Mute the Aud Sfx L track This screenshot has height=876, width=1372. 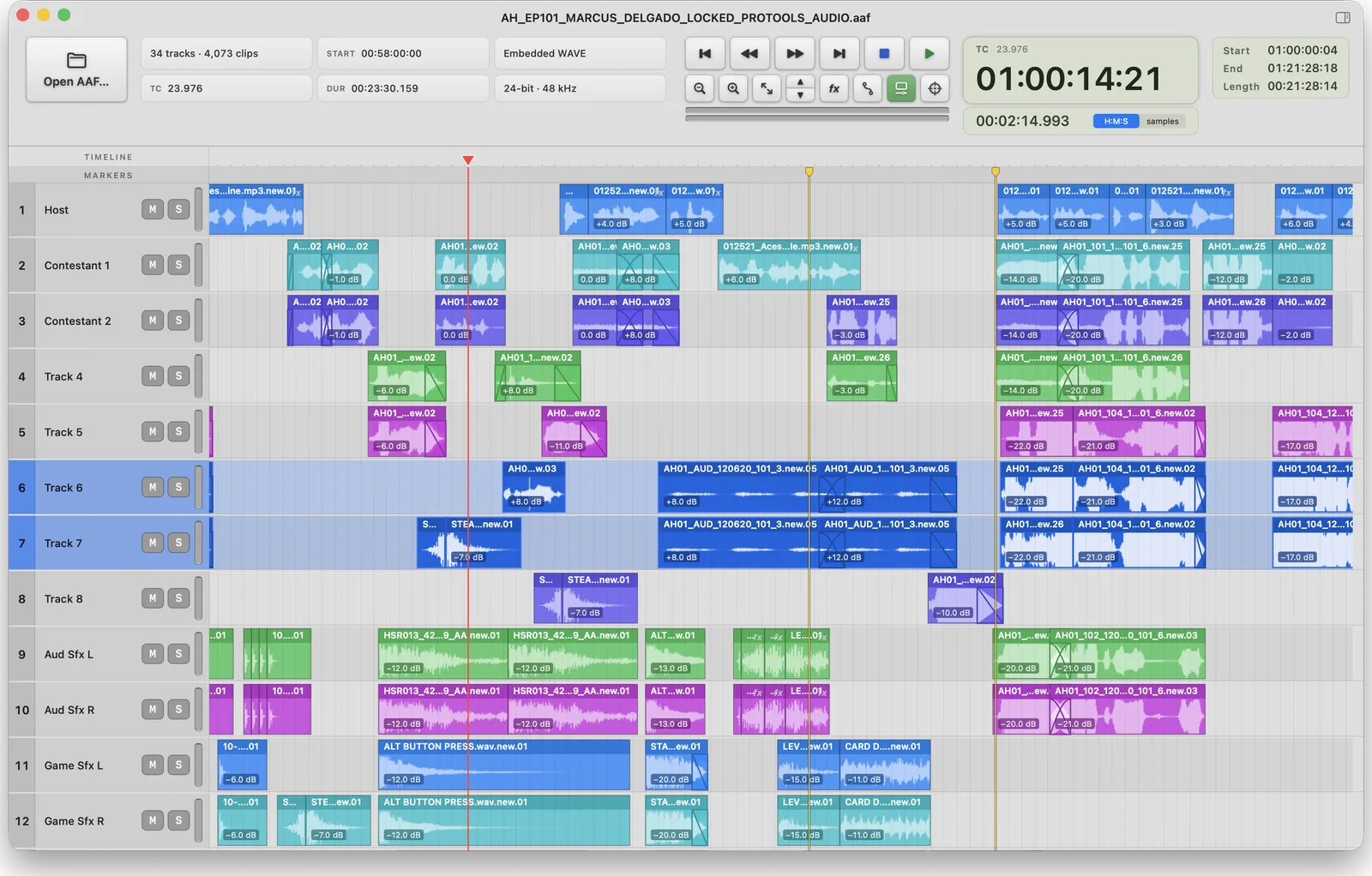click(153, 654)
